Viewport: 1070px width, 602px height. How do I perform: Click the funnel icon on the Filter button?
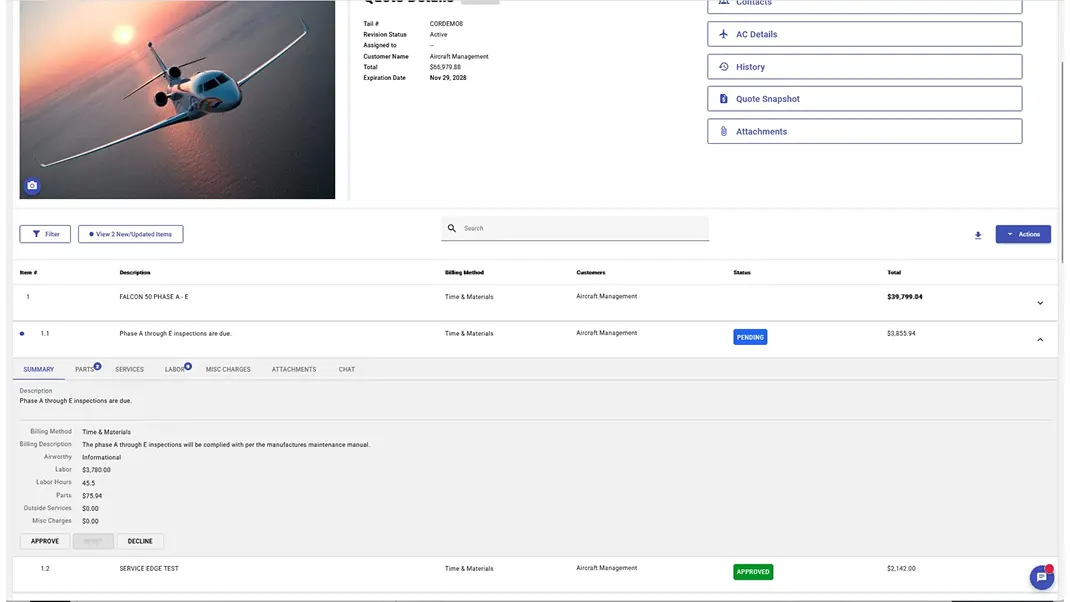(36, 234)
